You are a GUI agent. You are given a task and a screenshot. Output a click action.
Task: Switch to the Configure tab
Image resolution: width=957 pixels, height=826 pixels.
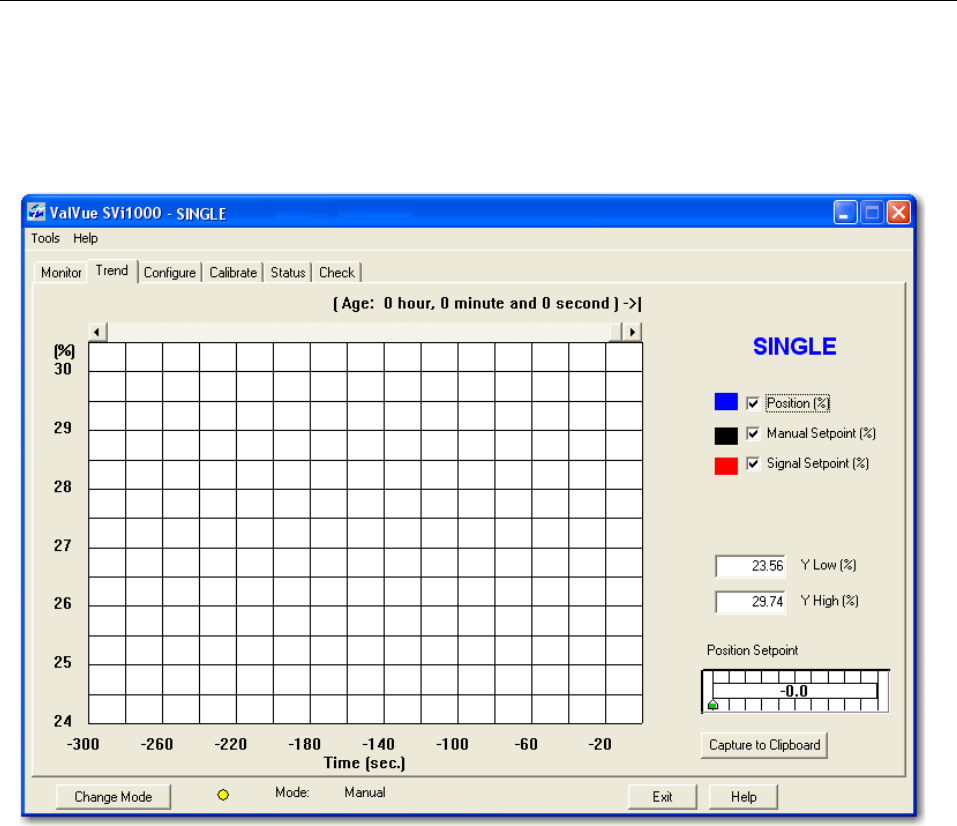click(x=170, y=272)
